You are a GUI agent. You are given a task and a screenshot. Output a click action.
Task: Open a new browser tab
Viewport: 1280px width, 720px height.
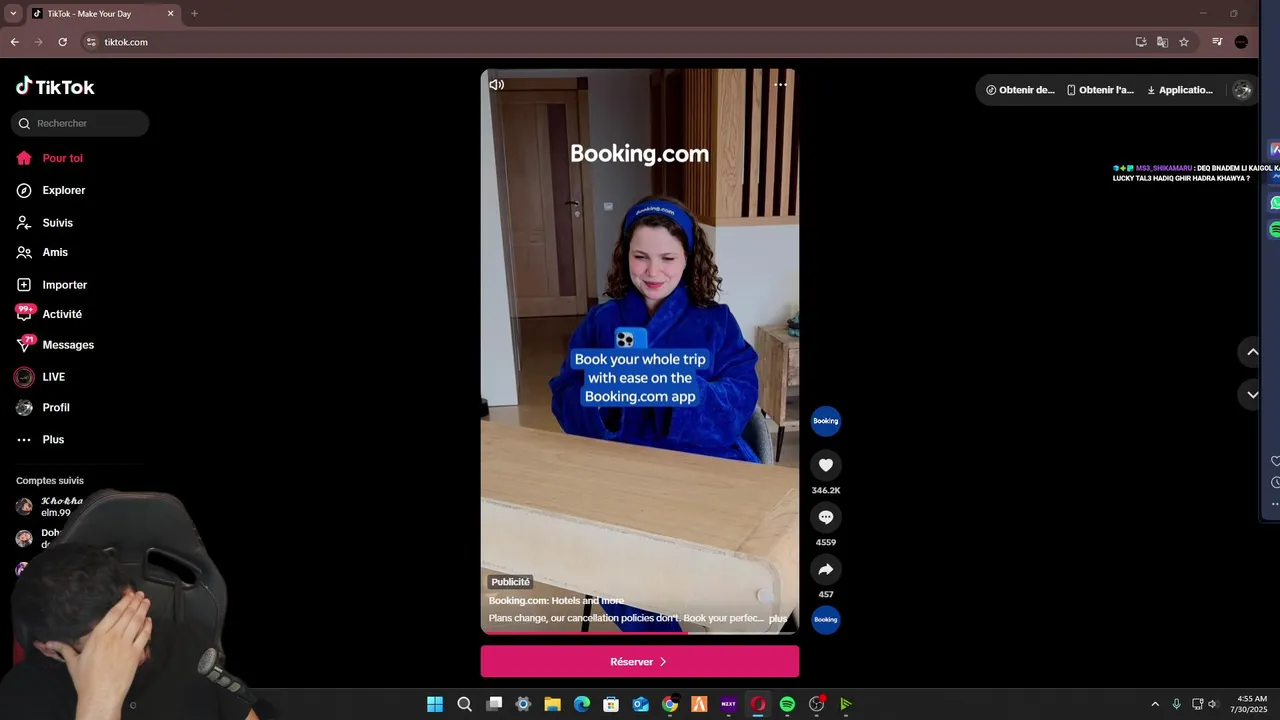[194, 14]
